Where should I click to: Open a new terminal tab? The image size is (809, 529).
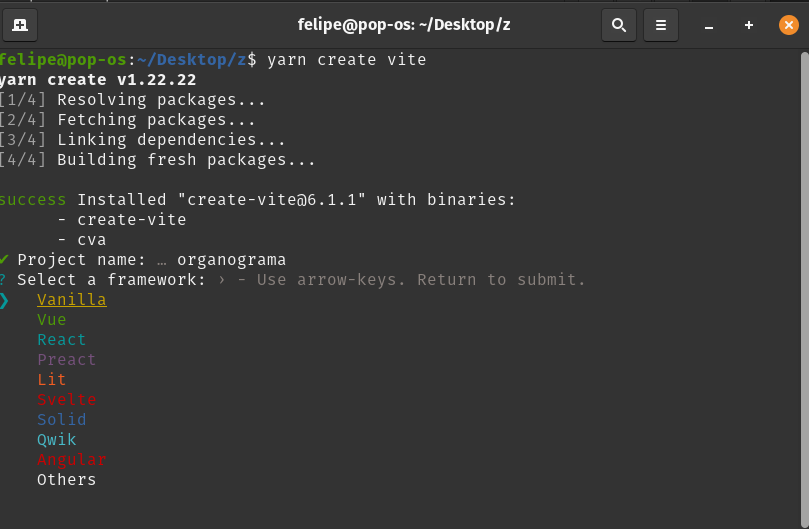coord(20,24)
